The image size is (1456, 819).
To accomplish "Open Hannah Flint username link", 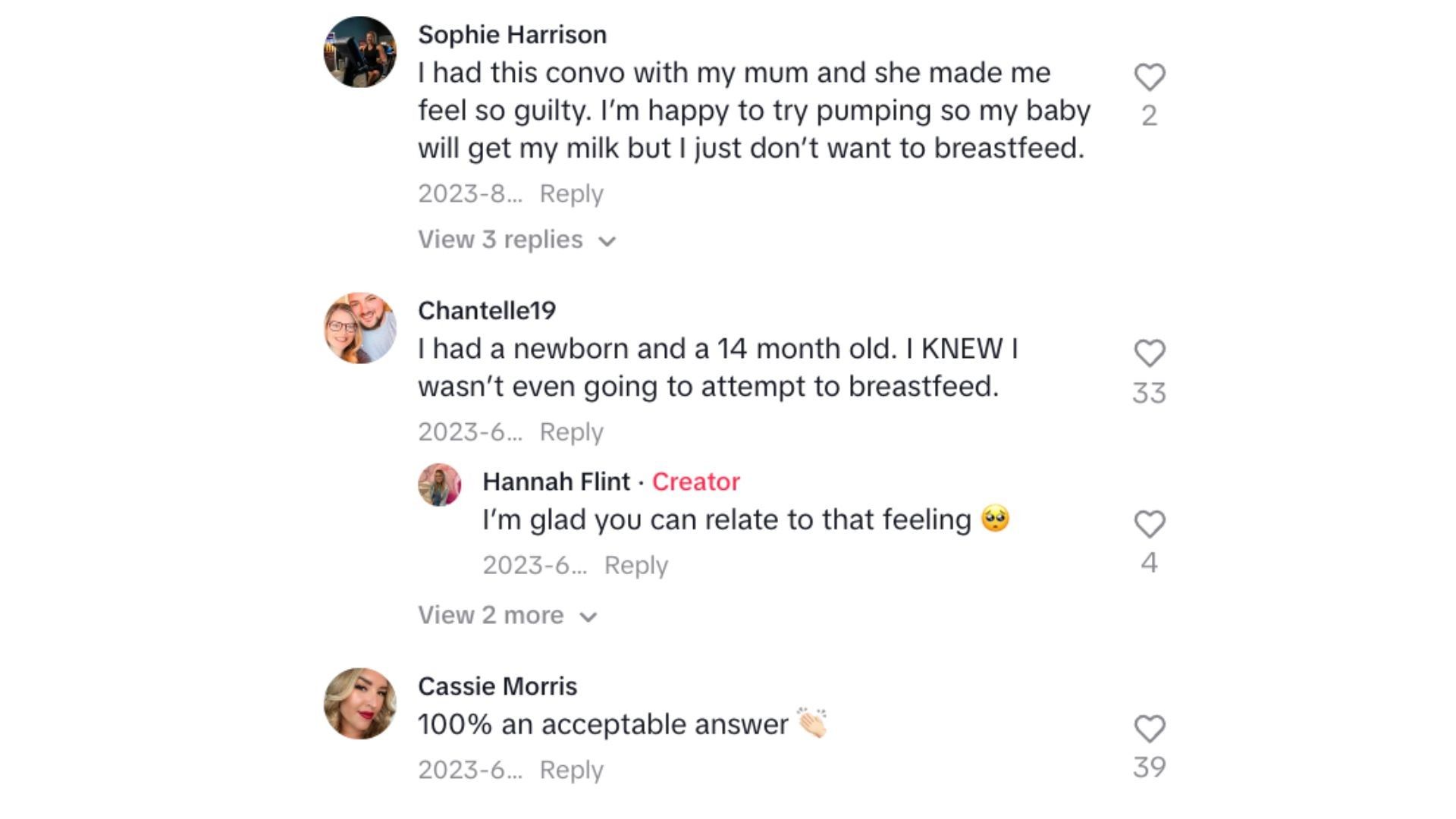I will (556, 482).
